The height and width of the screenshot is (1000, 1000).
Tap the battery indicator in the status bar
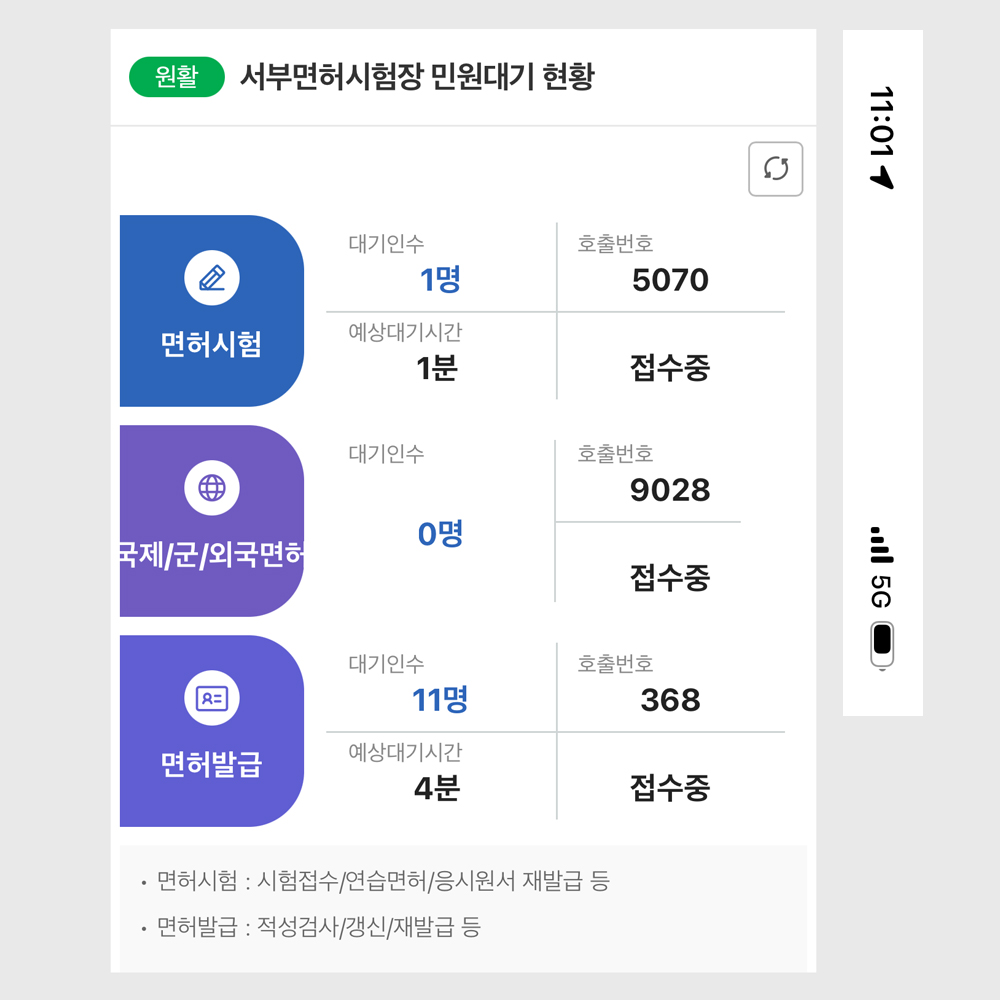point(884,648)
